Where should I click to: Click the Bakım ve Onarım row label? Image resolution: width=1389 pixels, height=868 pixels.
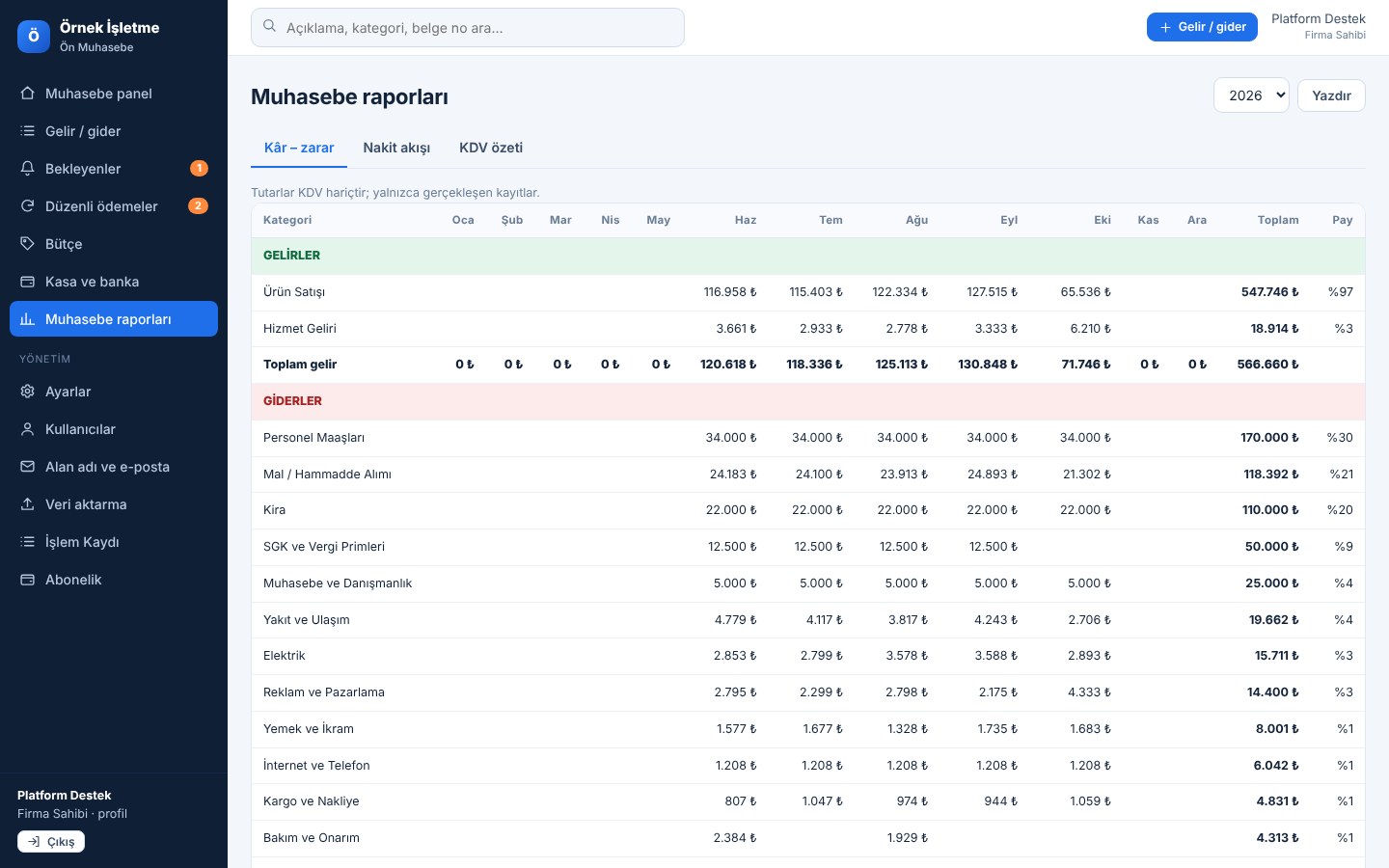tap(312, 838)
